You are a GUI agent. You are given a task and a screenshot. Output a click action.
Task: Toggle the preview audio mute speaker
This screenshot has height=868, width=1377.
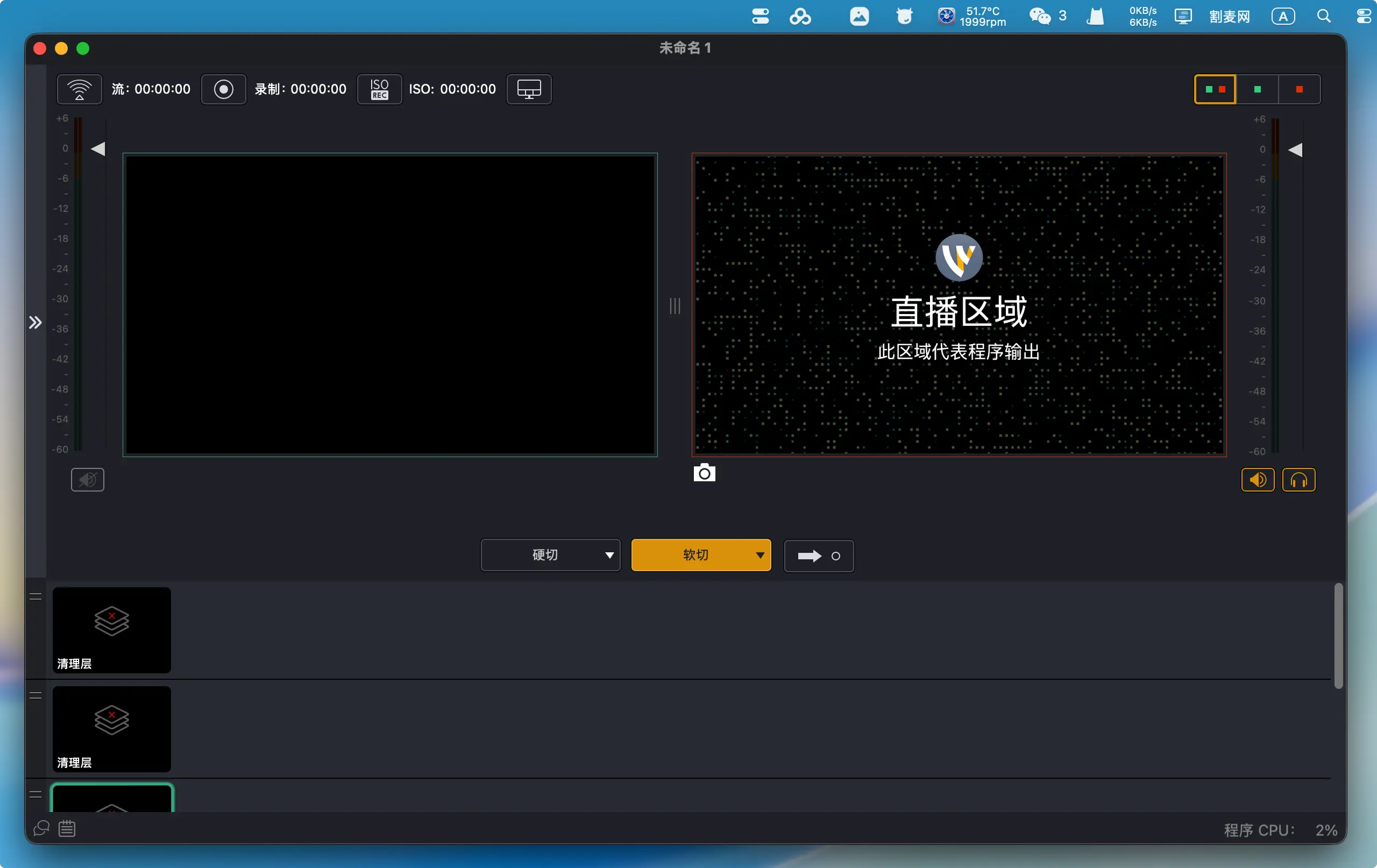[88, 480]
